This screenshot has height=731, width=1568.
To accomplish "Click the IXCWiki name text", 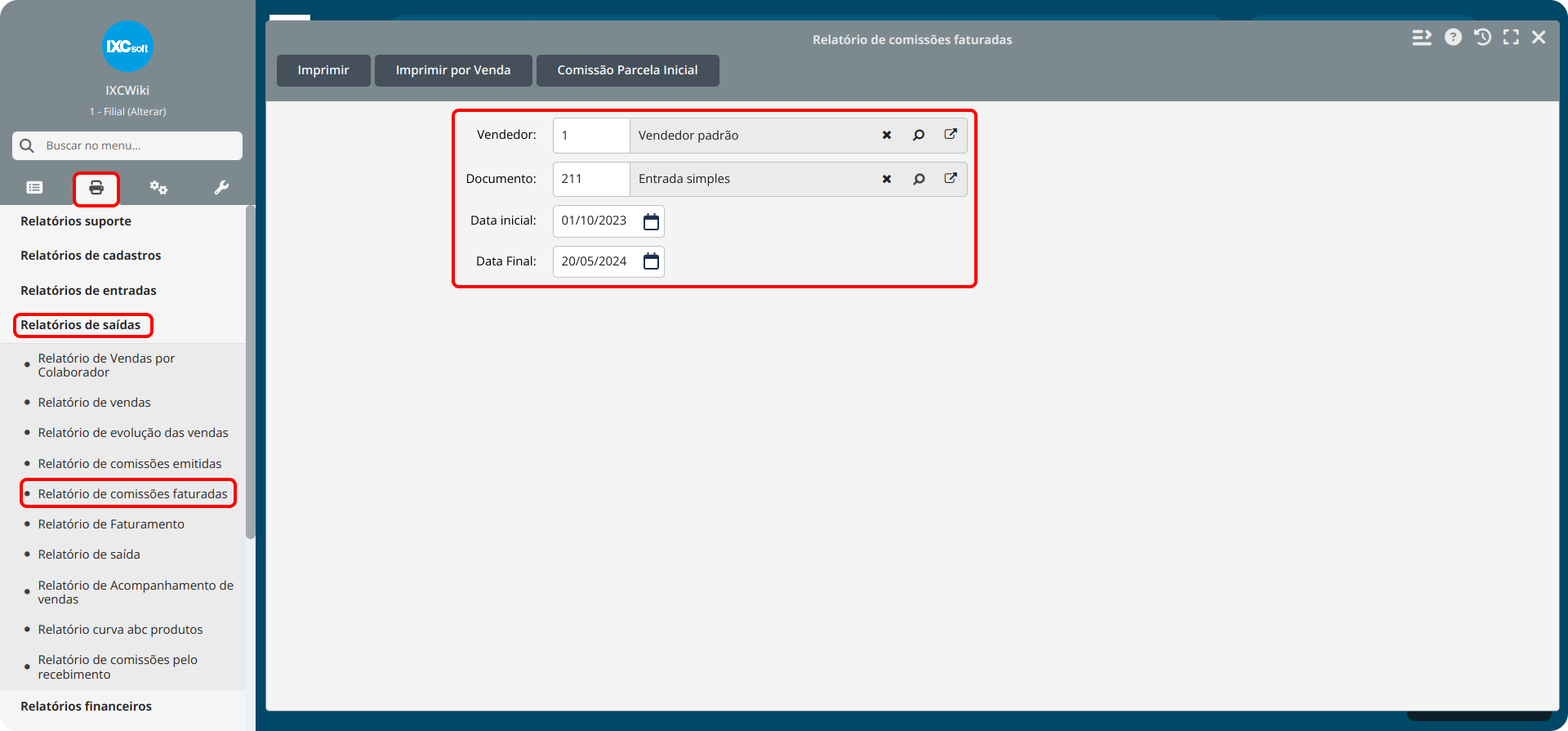I will tap(127, 91).
